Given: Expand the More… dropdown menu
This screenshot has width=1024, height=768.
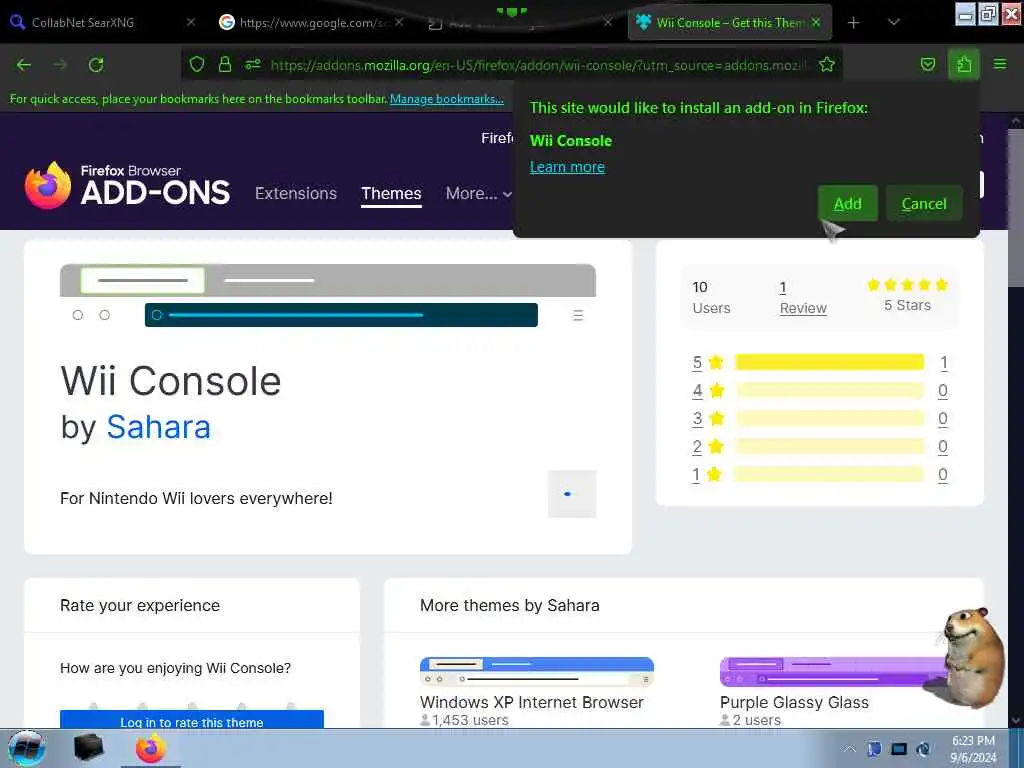Looking at the screenshot, I should (x=478, y=193).
